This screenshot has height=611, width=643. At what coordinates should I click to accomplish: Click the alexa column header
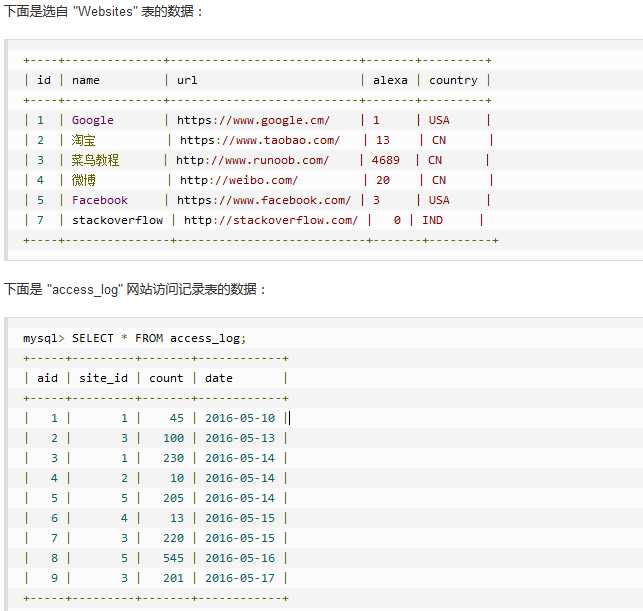(390, 80)
